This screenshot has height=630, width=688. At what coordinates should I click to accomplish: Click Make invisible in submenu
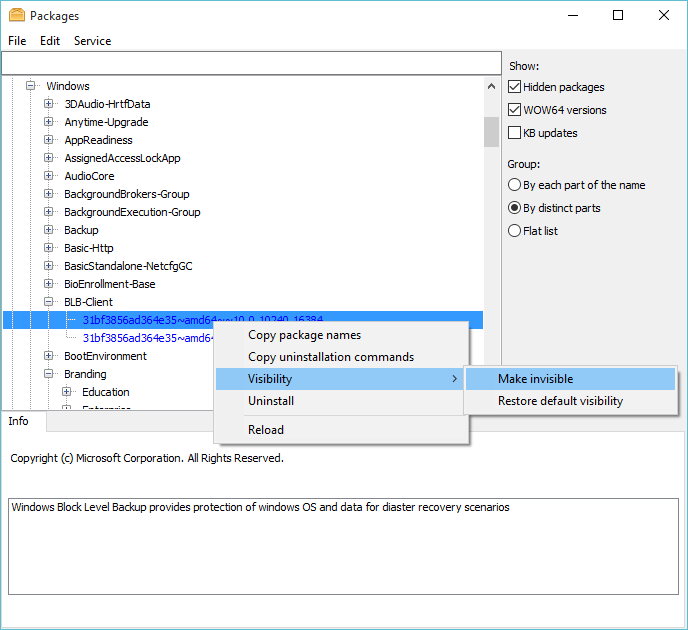570,379
